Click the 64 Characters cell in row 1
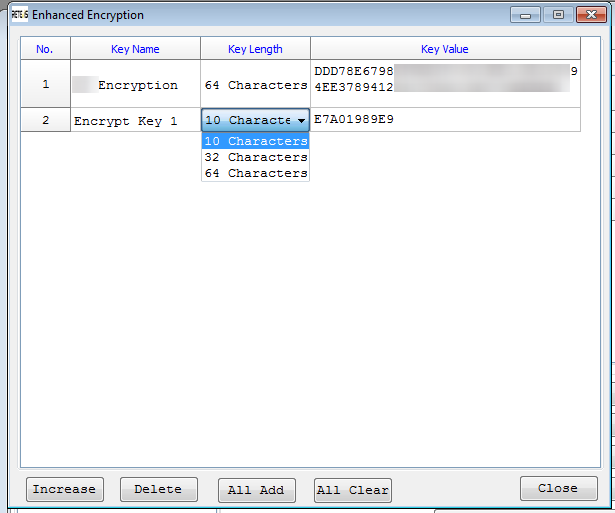This screenshot has height=513, width=615. (255, 85)
